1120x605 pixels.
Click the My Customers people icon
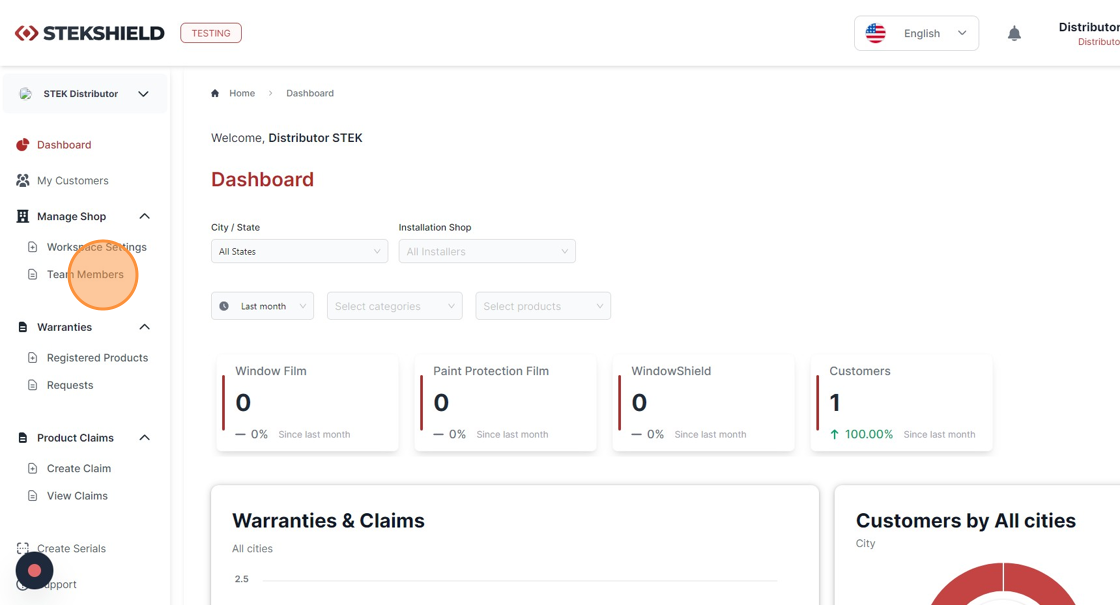(x=23, y=181)
